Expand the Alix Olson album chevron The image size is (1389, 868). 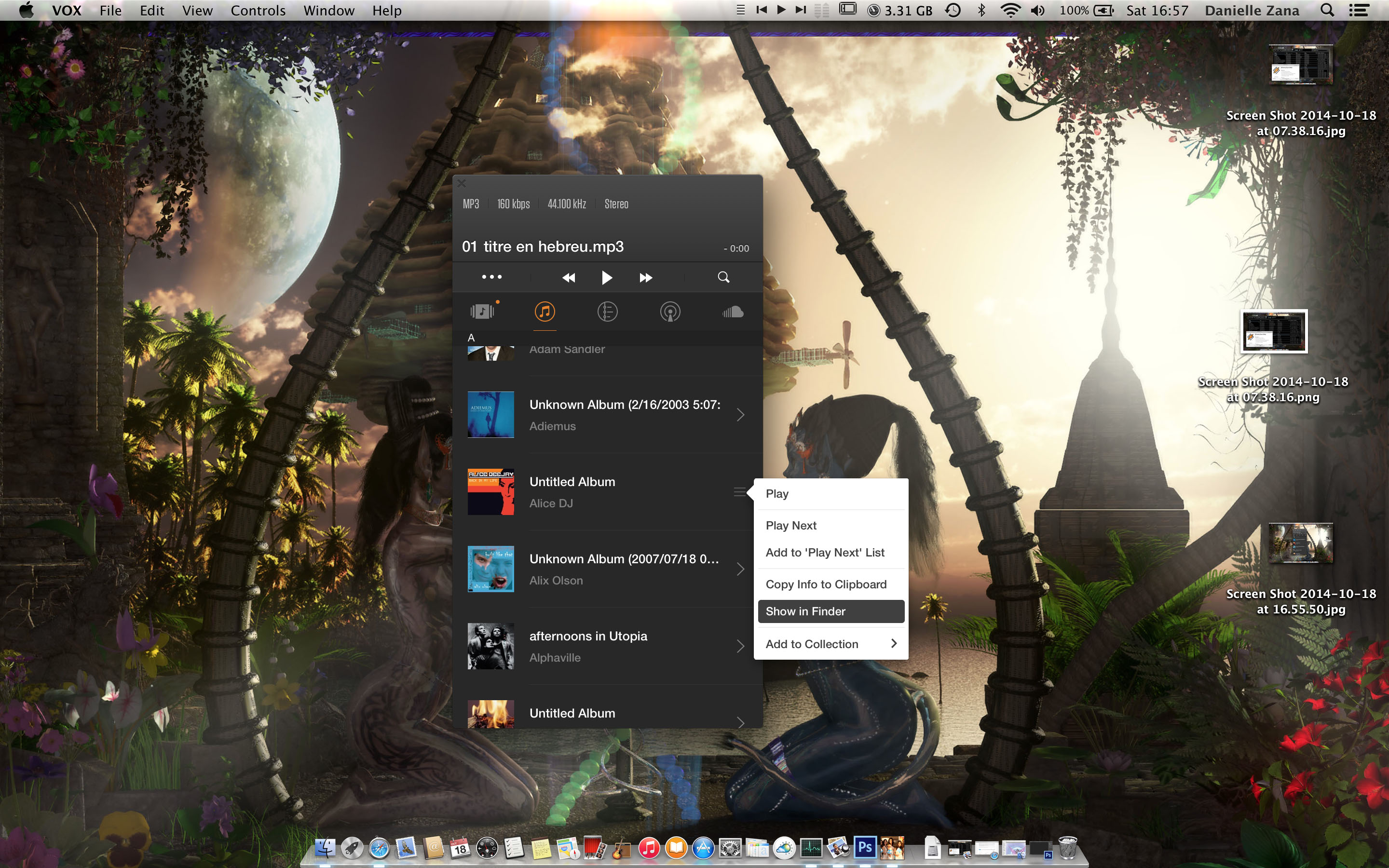pos(740,570)
